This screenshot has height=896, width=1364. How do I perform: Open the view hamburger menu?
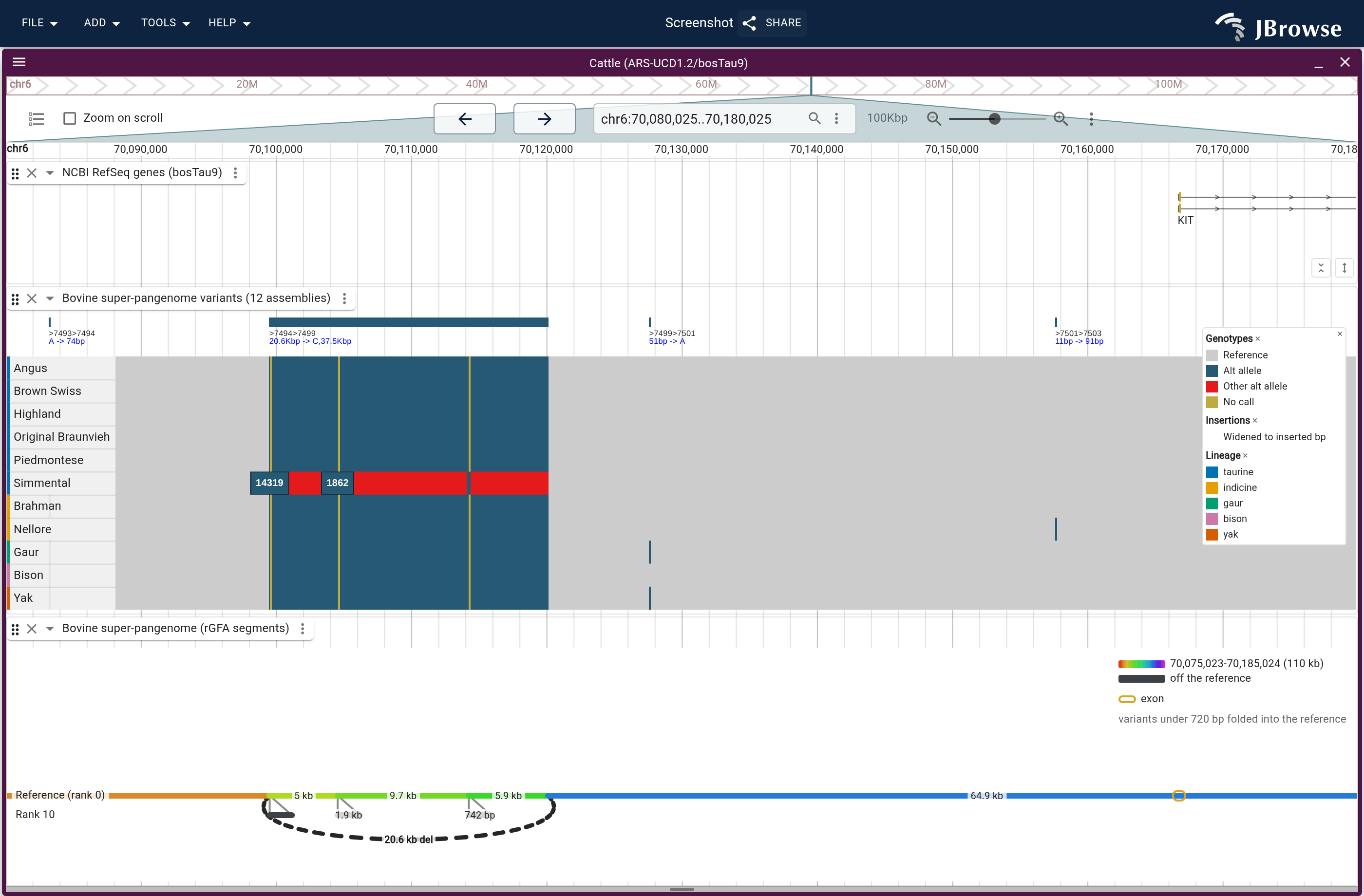[19, 62]
